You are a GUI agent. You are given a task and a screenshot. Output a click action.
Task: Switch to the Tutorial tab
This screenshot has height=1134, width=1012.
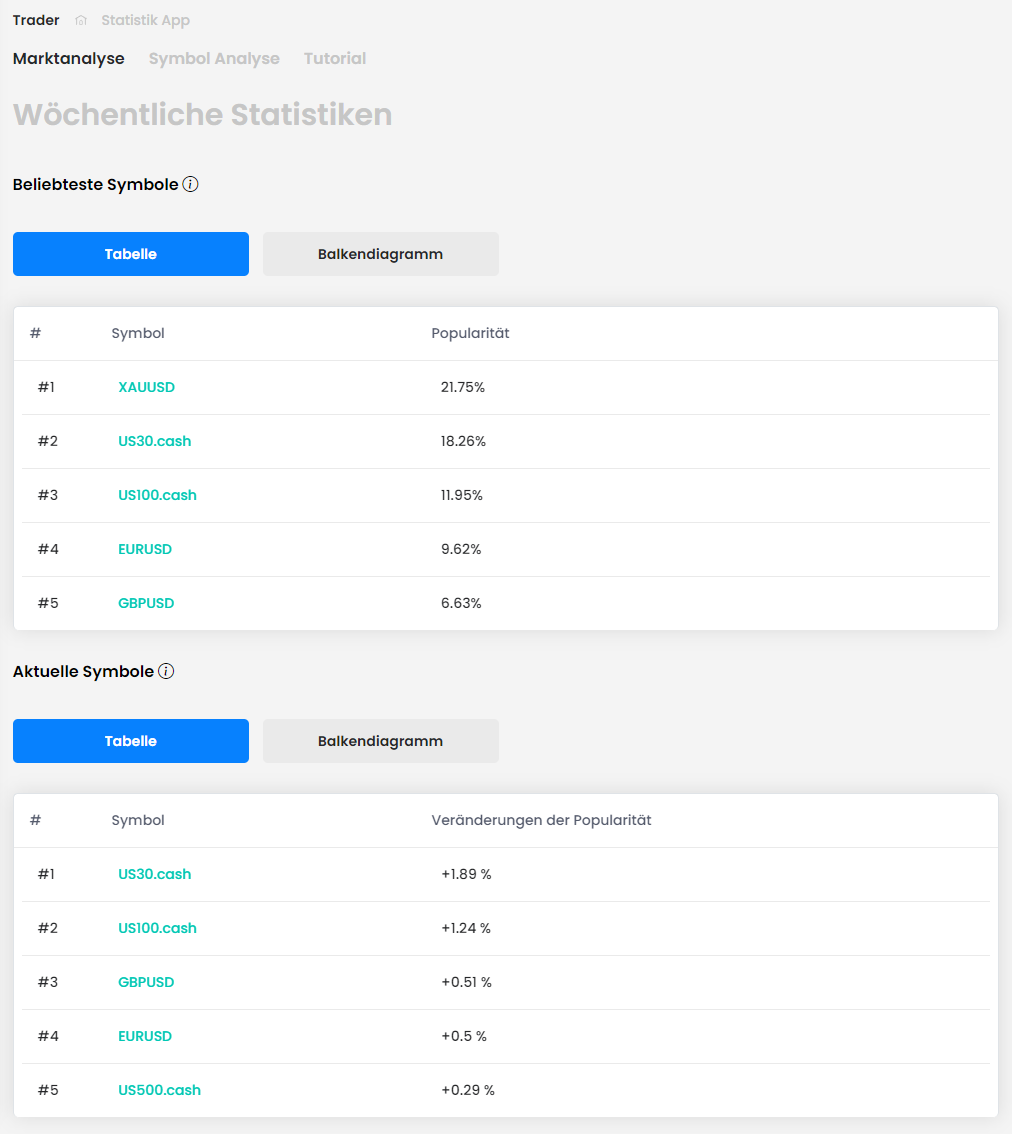click(x=335, y=58)
